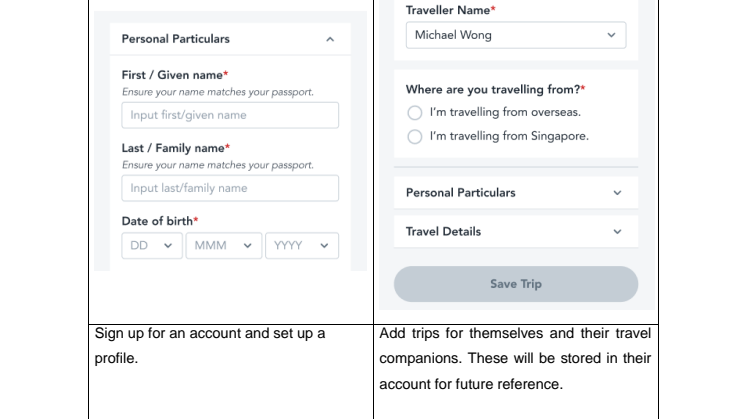Click the DD day dropdown arrow
Viewport: 746px width, 419px height.
(x=168, y=246)
